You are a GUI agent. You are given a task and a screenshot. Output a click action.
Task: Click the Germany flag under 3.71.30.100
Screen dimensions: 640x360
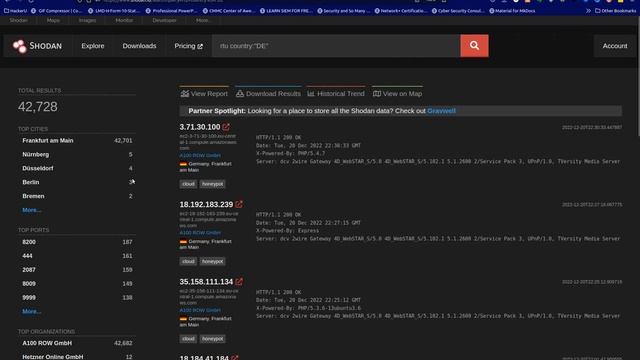pyautogui.click(x=183, y=164)
